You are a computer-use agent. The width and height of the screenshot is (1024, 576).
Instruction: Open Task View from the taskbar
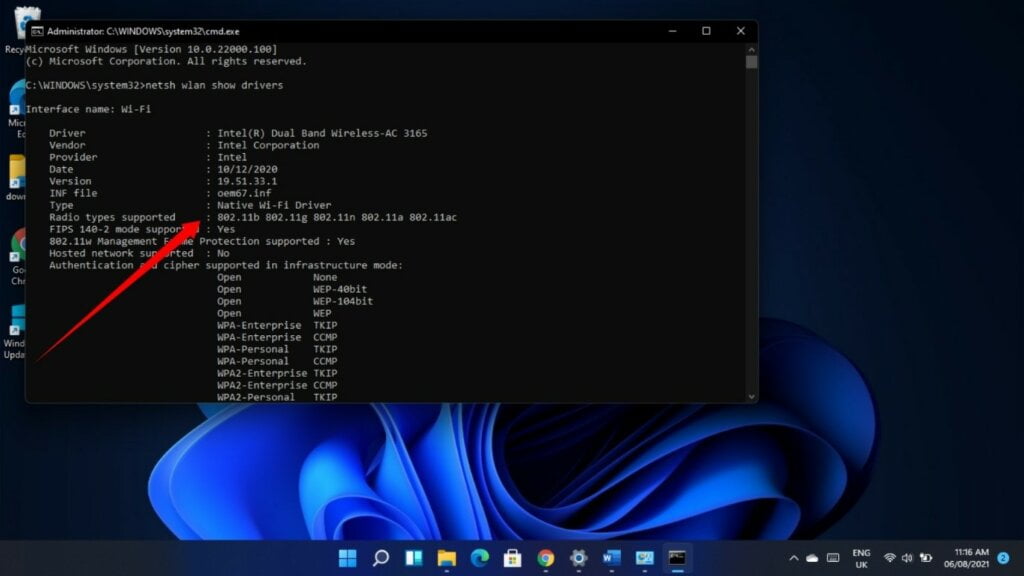coord(412,557)
